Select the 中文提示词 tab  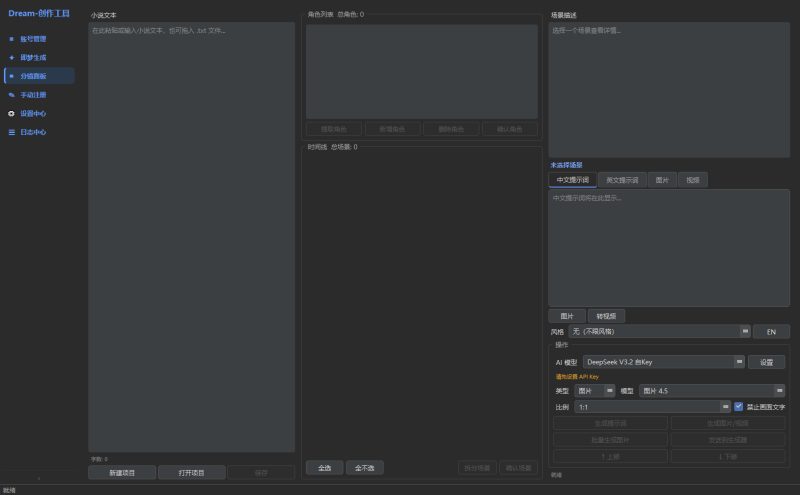point(573,180)
